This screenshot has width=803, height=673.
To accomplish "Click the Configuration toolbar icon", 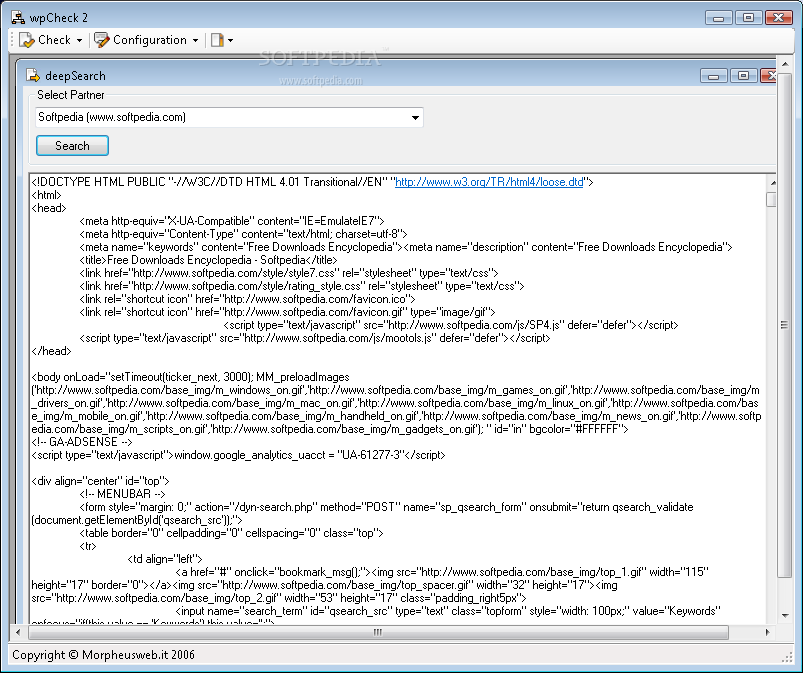I will [101, 40].
